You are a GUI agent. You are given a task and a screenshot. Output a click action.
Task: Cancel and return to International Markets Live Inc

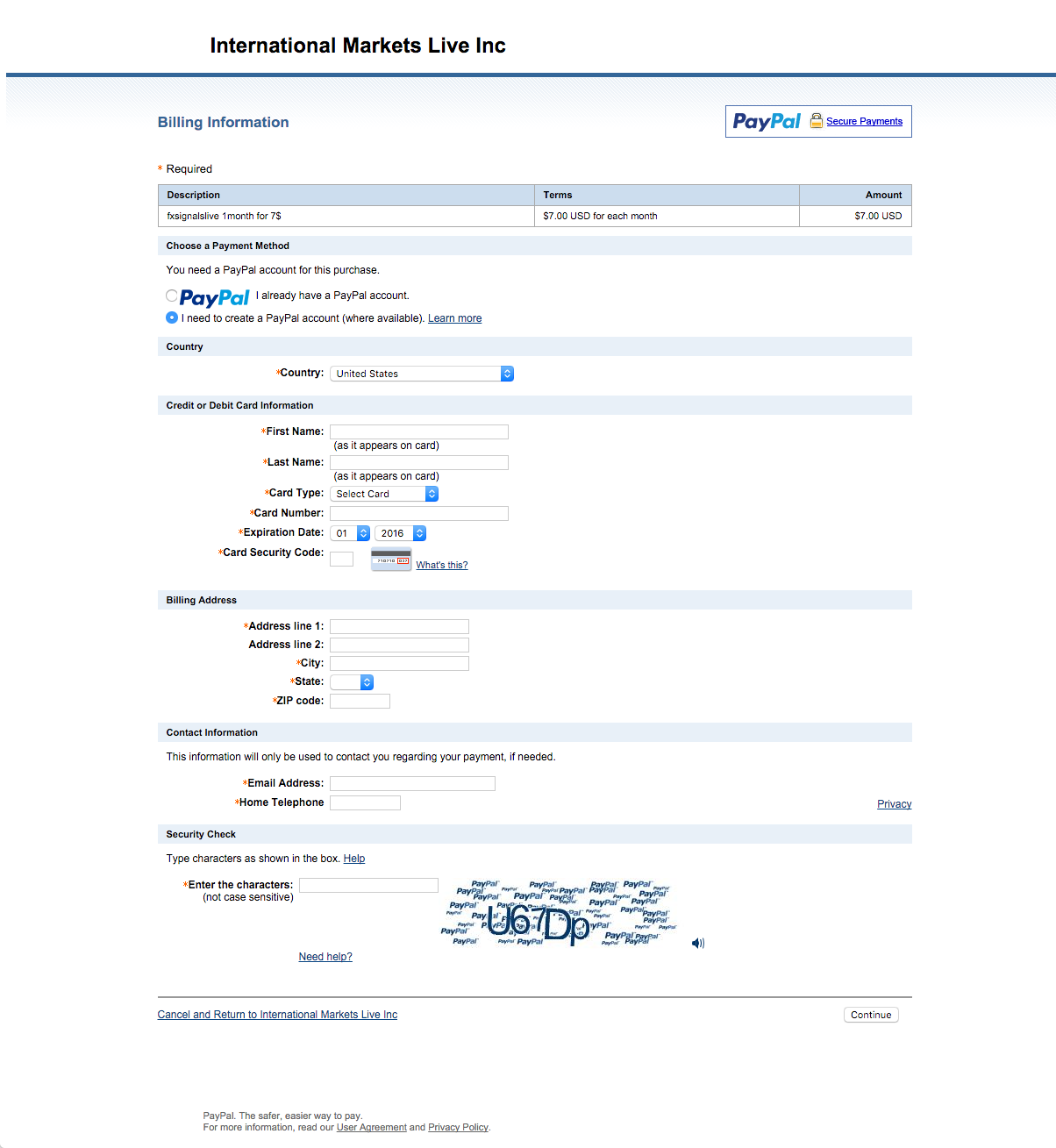coord(277,1015)
